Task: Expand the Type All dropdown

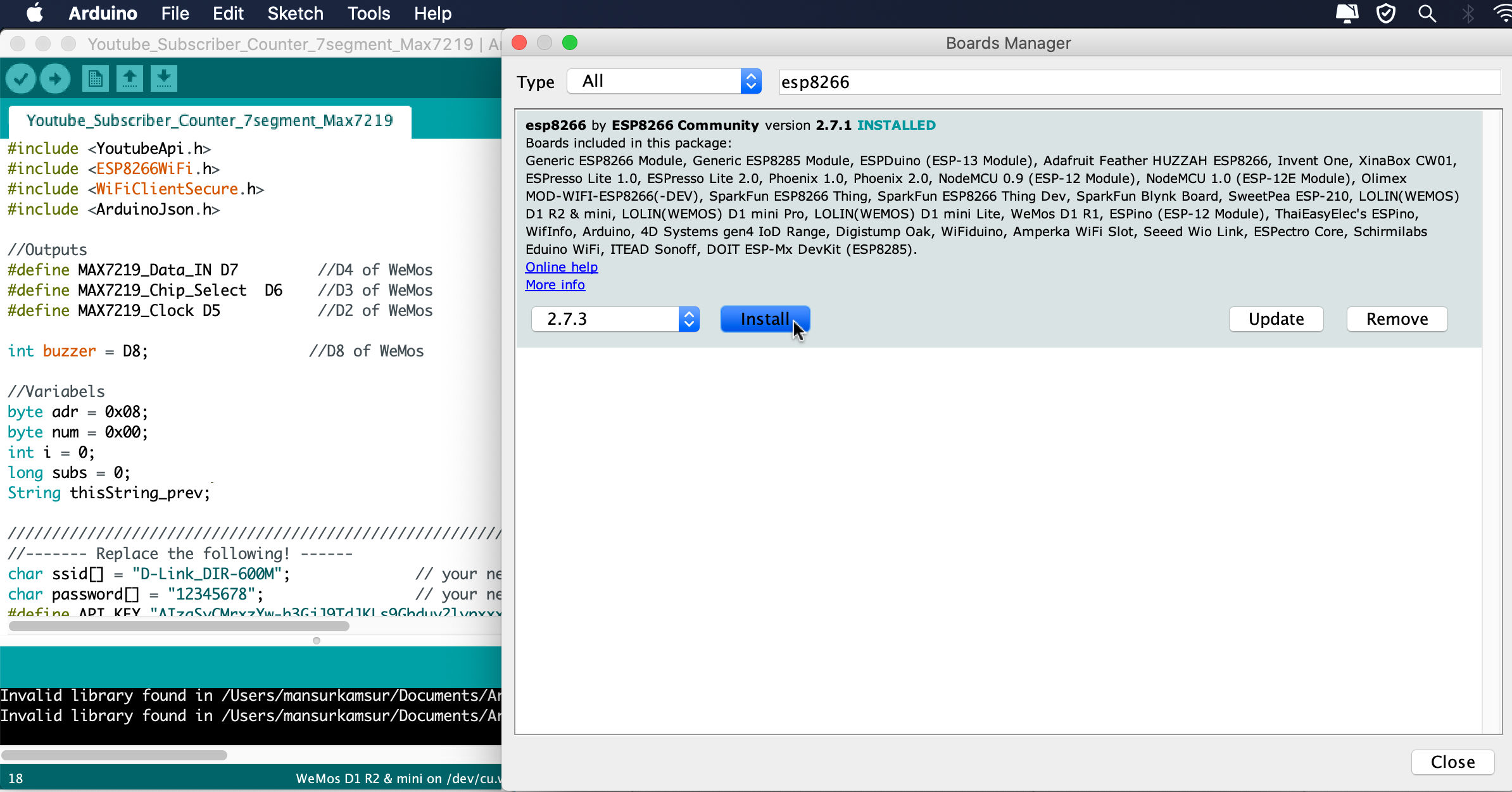Action: pos(664,81)
